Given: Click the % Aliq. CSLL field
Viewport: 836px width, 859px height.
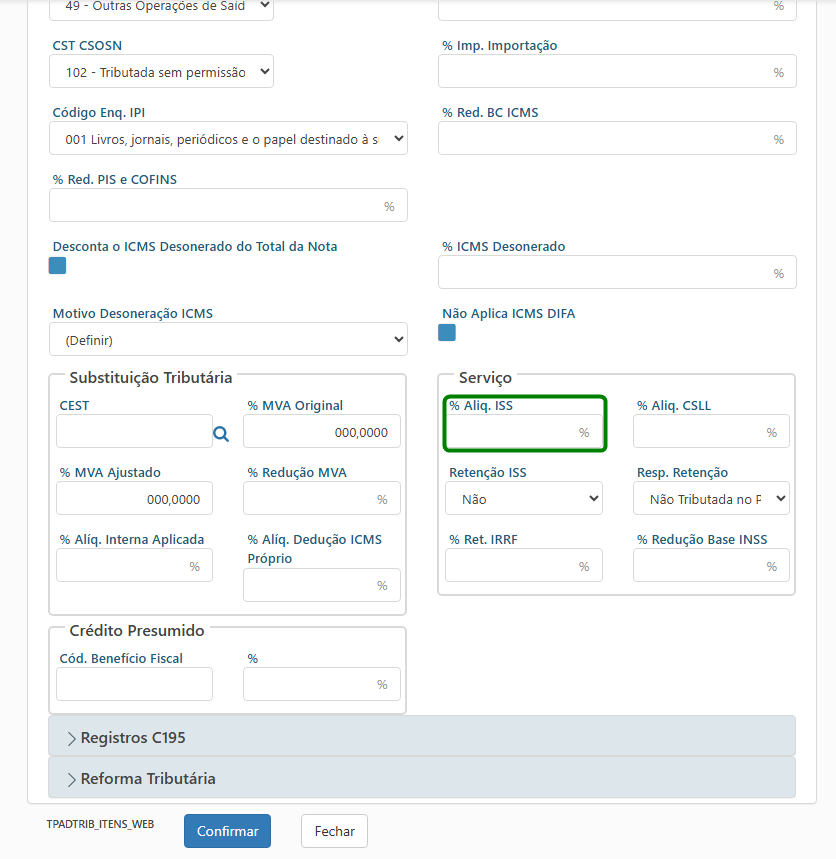Looking at the screenshot, I should coord(700,432).
